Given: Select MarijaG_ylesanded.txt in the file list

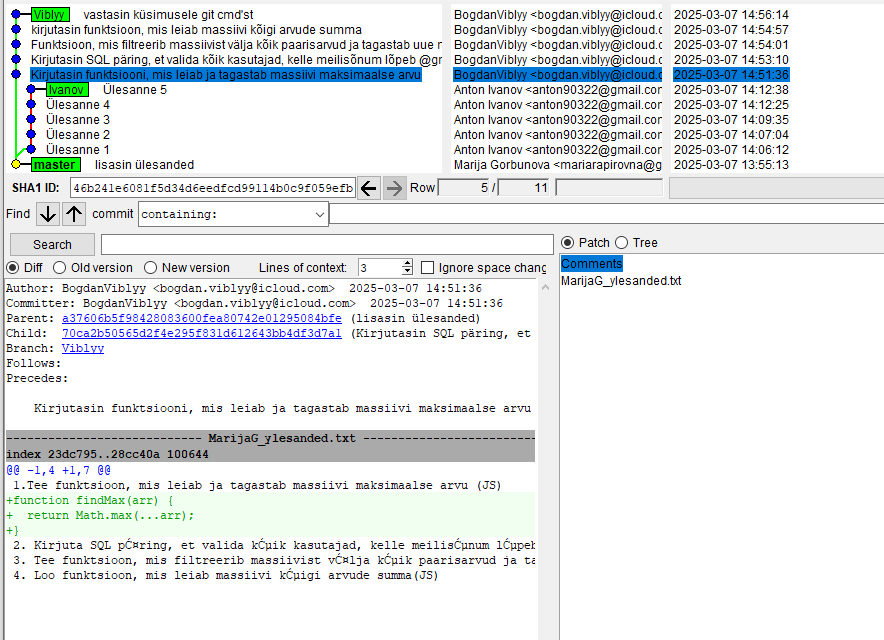Looking at the screenshot, I should (x=620, y=281).
